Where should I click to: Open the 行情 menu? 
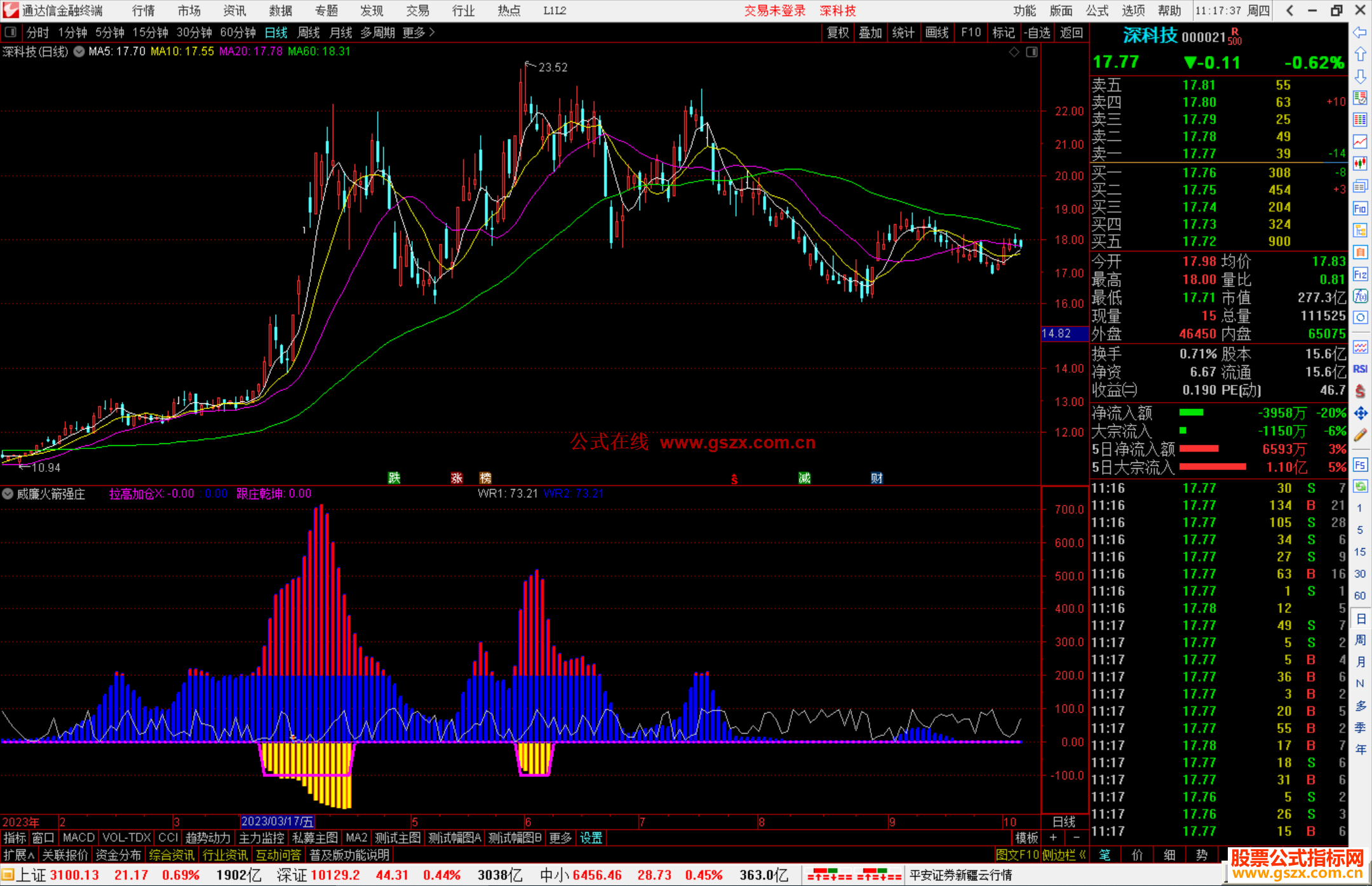(x=143, y=11)
